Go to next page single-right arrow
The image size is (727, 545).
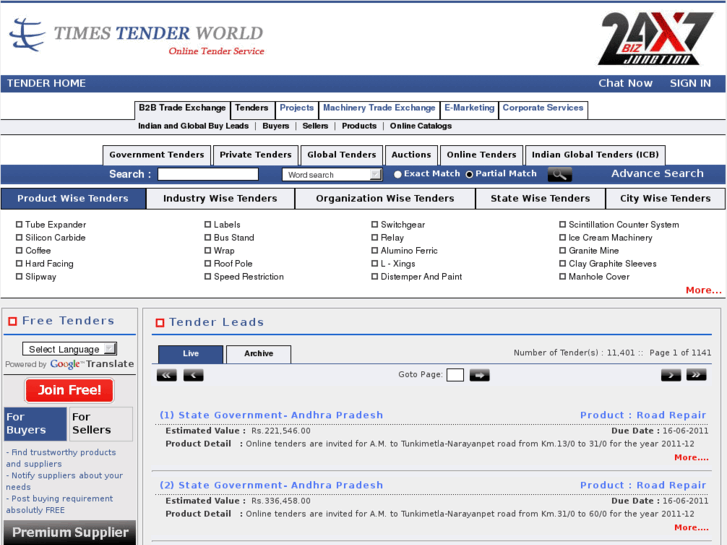670,375
